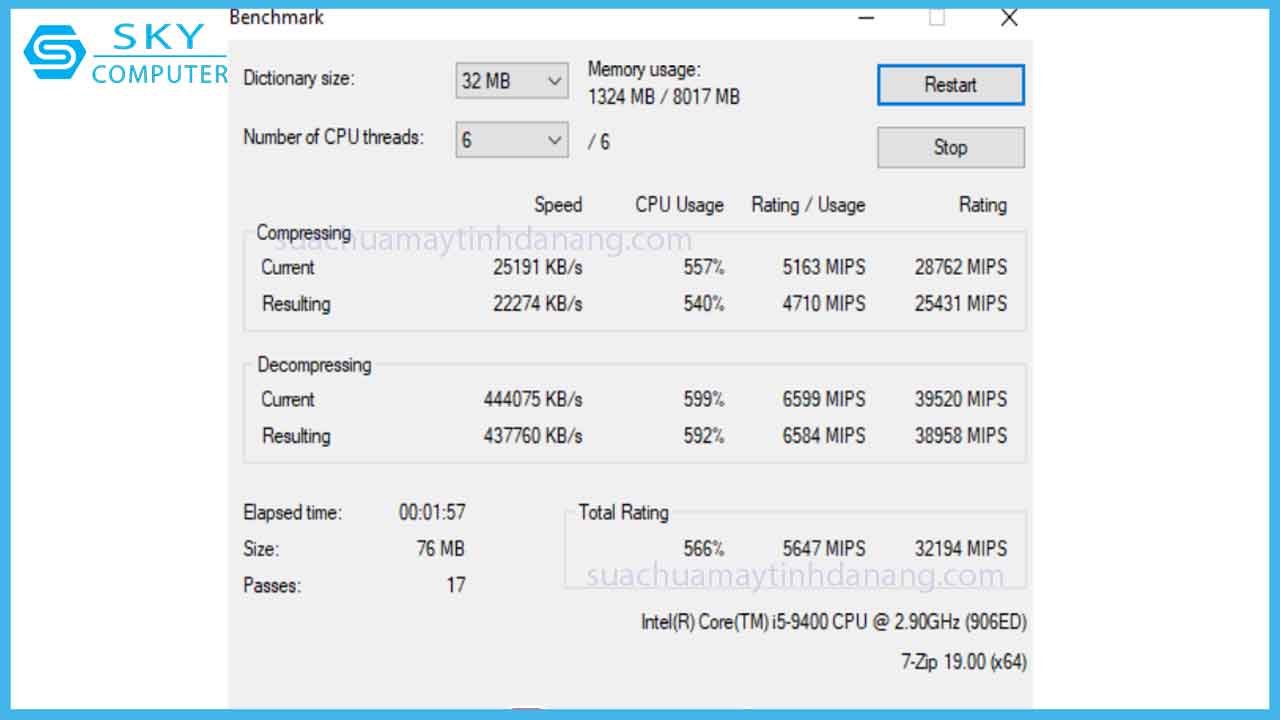The width and height of the screenshot is (1280, 720).
Task: Open the Number of CPU threads dropdown
Action: pos(512,140)
